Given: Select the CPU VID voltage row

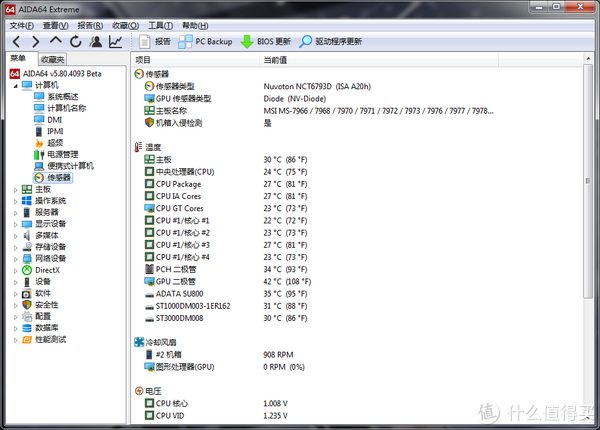Looking at the screenshot, I should pyautogui.click(x=357, y=415).
